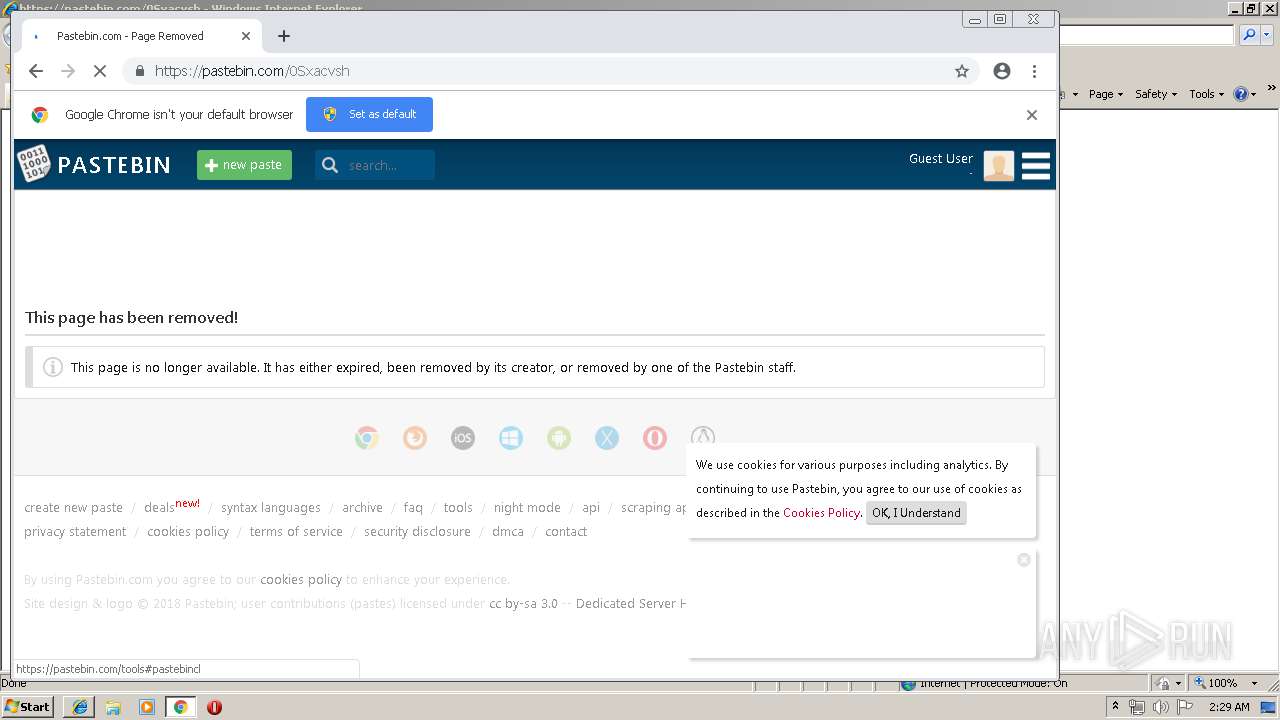Image resolution: width=1280 pixels, height=720 pixels.
Task: Open a new Chrome tab
Action: 284,36
